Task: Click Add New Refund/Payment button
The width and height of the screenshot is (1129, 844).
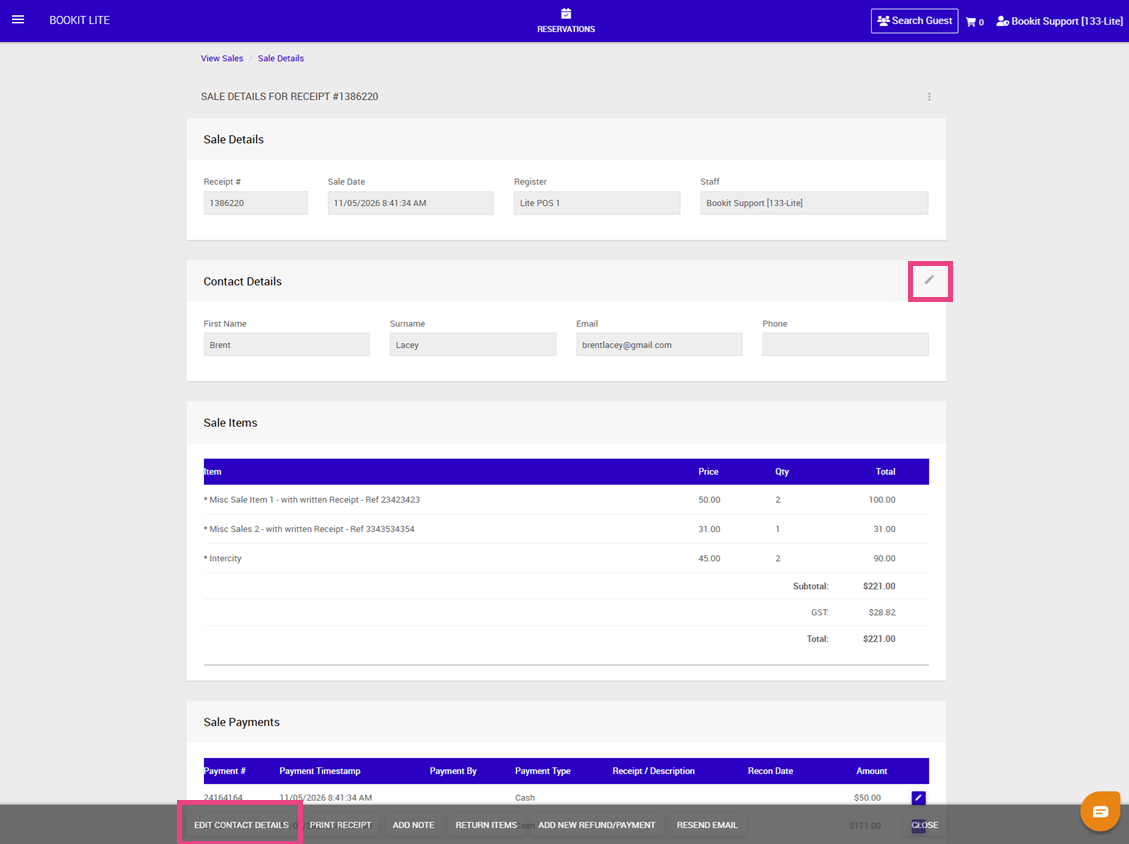Action: click(x=597, y=825)
